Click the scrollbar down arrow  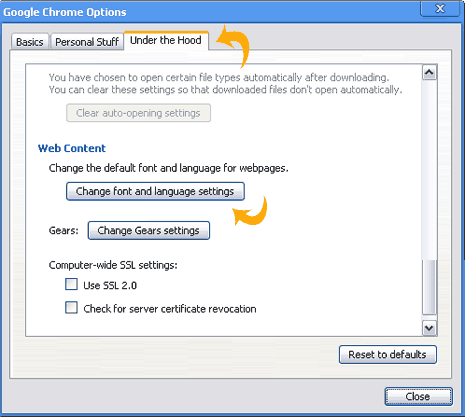(429, 328)
